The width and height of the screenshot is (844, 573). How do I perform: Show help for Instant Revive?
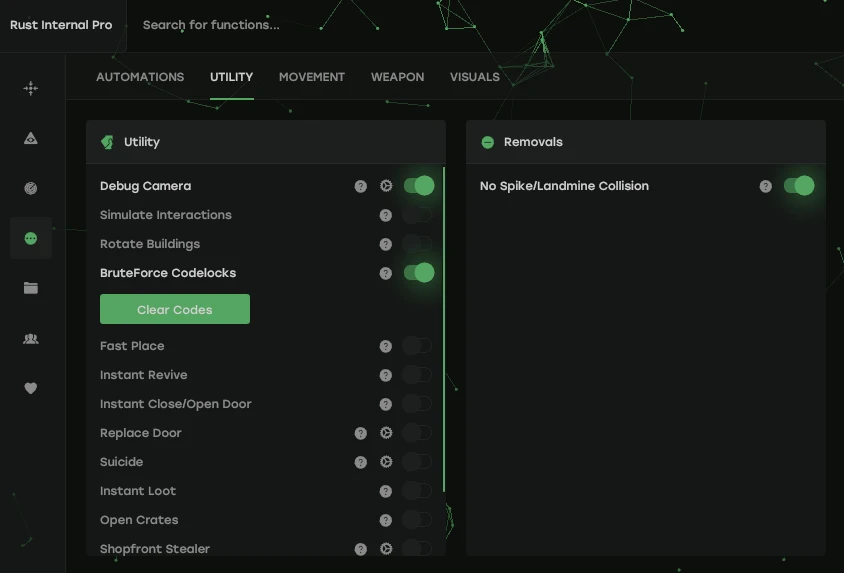tap(385, 375)
